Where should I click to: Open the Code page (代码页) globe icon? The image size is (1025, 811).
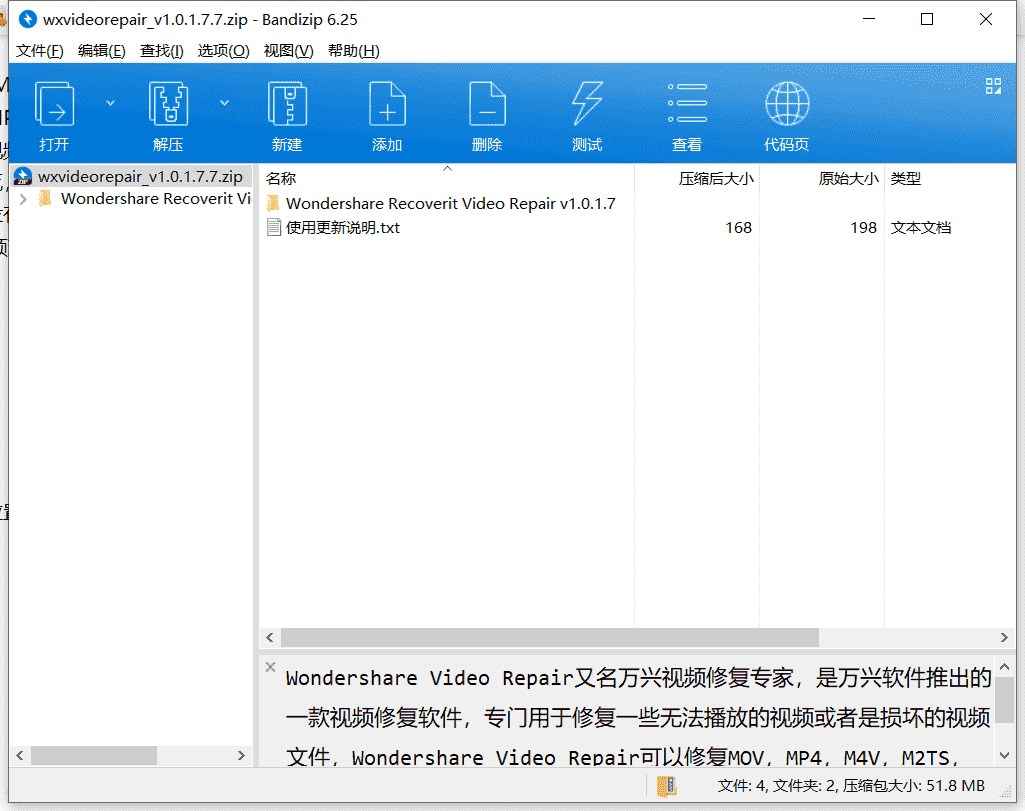(787, 103)
